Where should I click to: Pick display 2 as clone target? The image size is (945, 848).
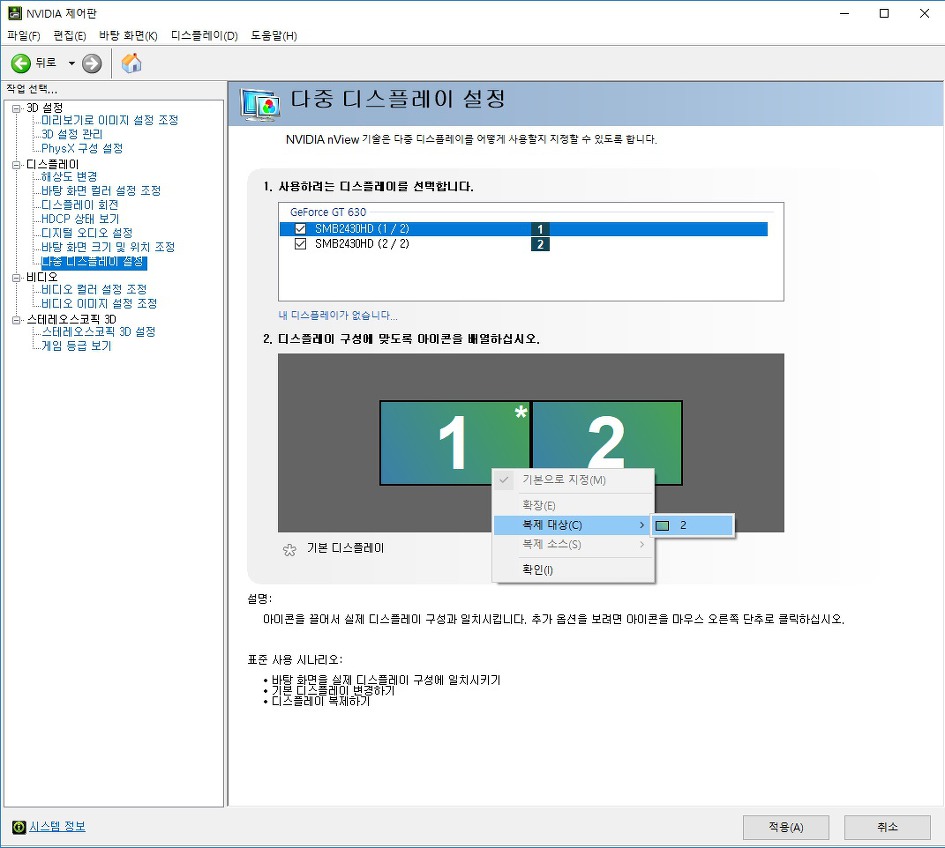692,526
